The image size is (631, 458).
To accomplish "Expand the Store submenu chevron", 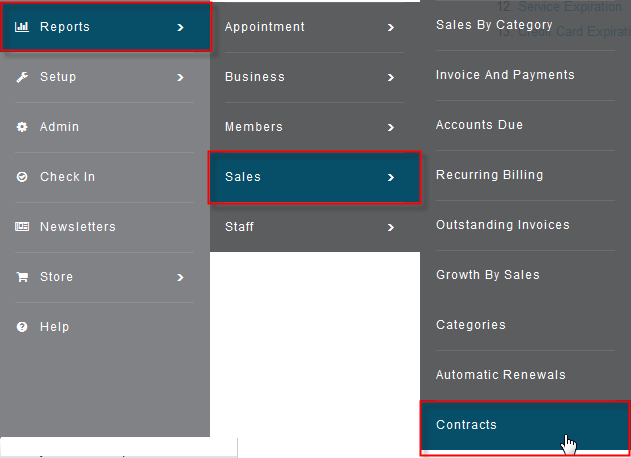I will [x=180, y=277].
